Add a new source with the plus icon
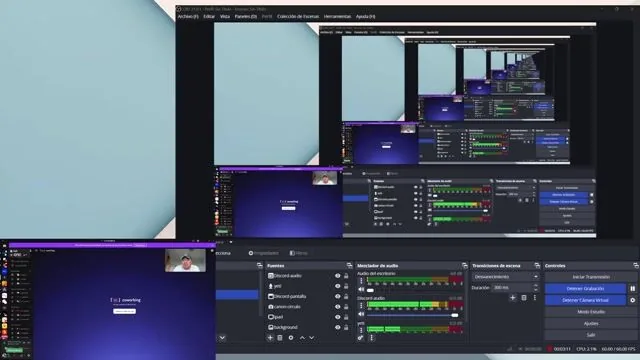The height and width of the screenshot is (360, 640). tap(270, 338)
